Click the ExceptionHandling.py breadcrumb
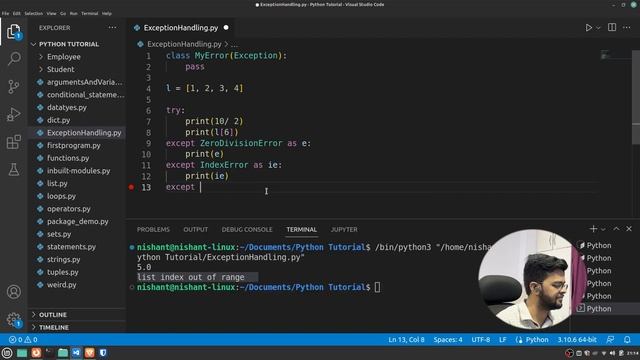The width and height of the screenshot is (640, 360). tap(184, 44)
